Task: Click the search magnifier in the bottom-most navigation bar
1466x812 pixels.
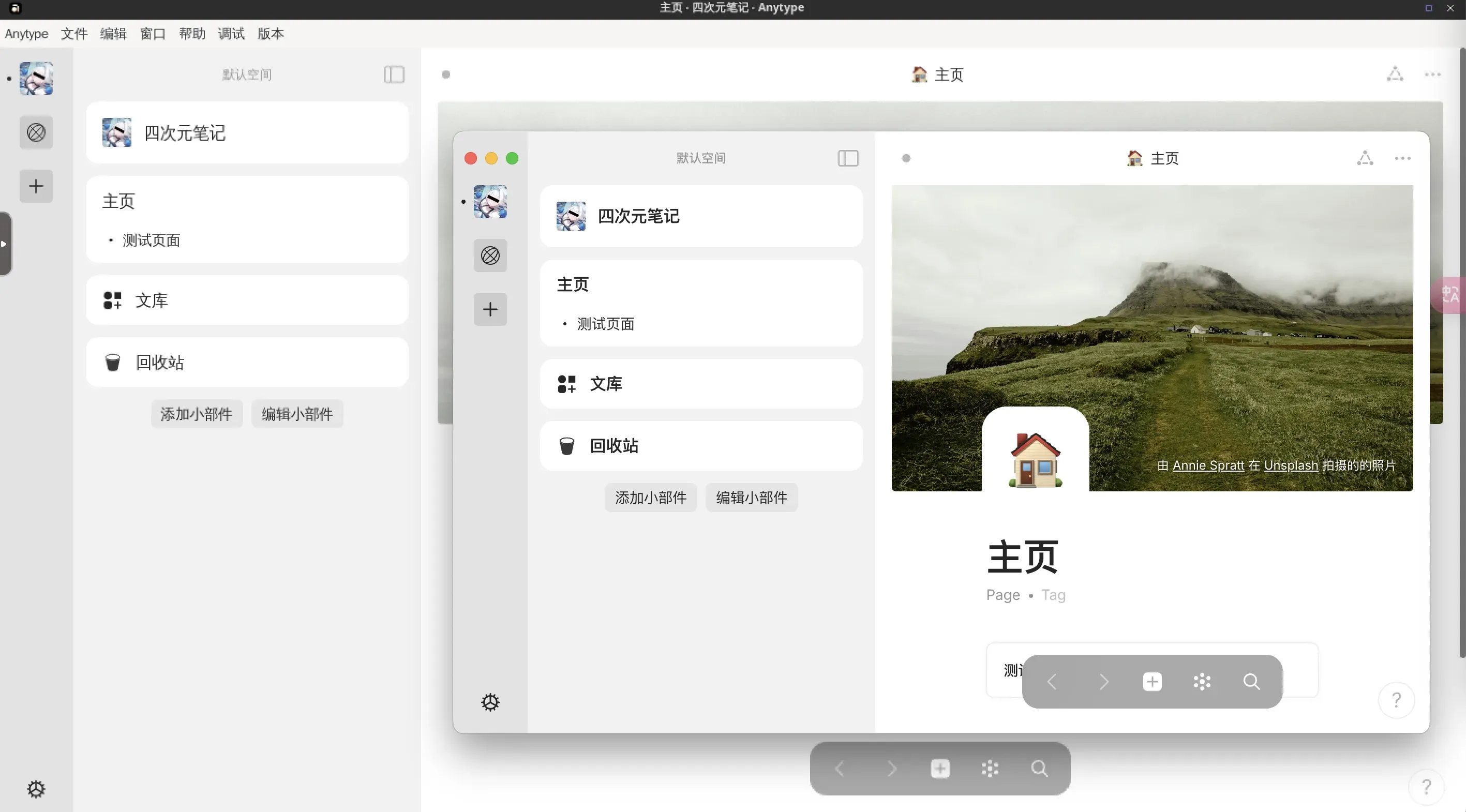Action: pos(1039,769)
